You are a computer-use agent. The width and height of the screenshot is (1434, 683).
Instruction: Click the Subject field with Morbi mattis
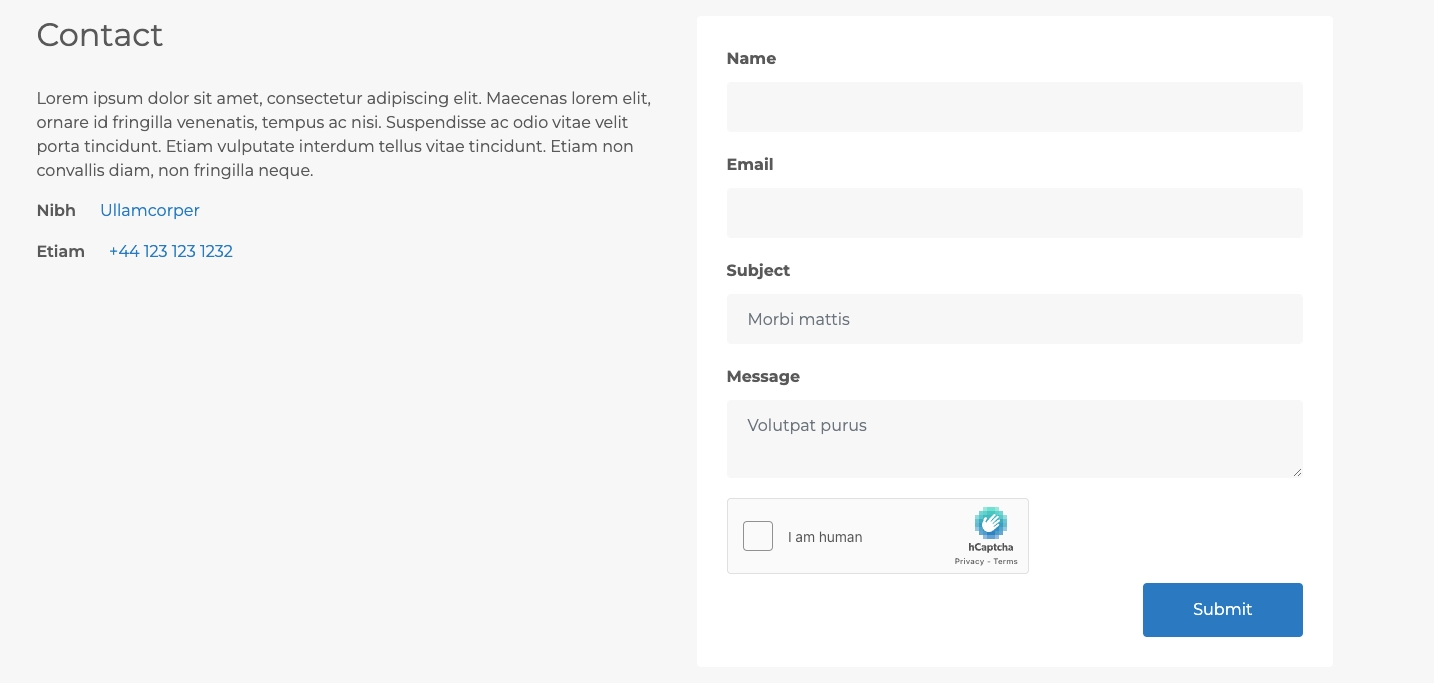point(1014,319)
